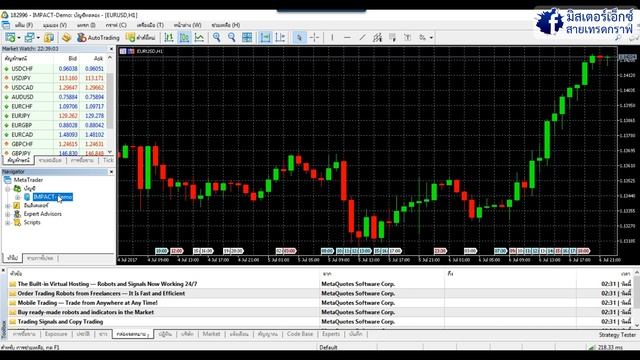Click the Bid column header
640x360 pixels.
click(x=73, y=58)
